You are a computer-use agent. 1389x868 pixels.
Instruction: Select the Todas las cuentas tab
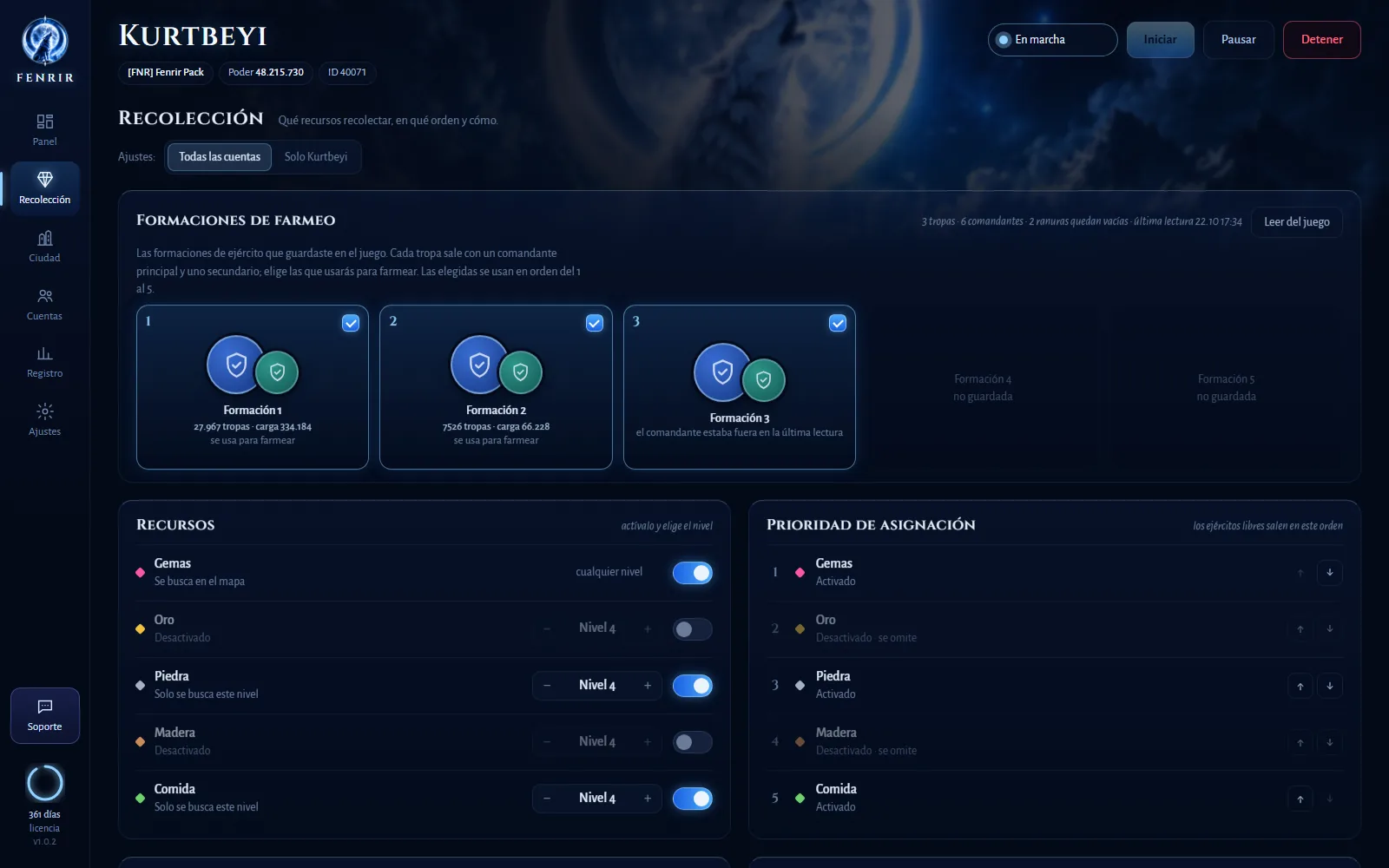tap(220, 157)
